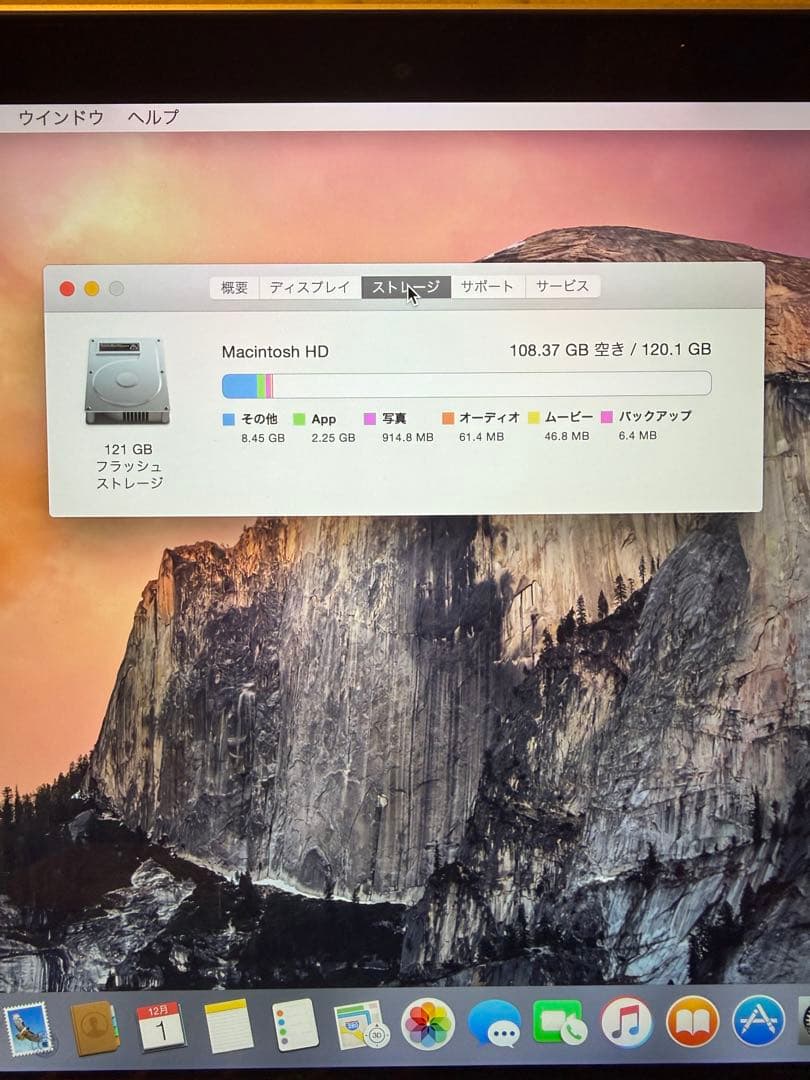The width and height of the screenshot is (810, 1080).
Task: Click the Macintosh HD storage usage bar
Action: coord(465,382)
